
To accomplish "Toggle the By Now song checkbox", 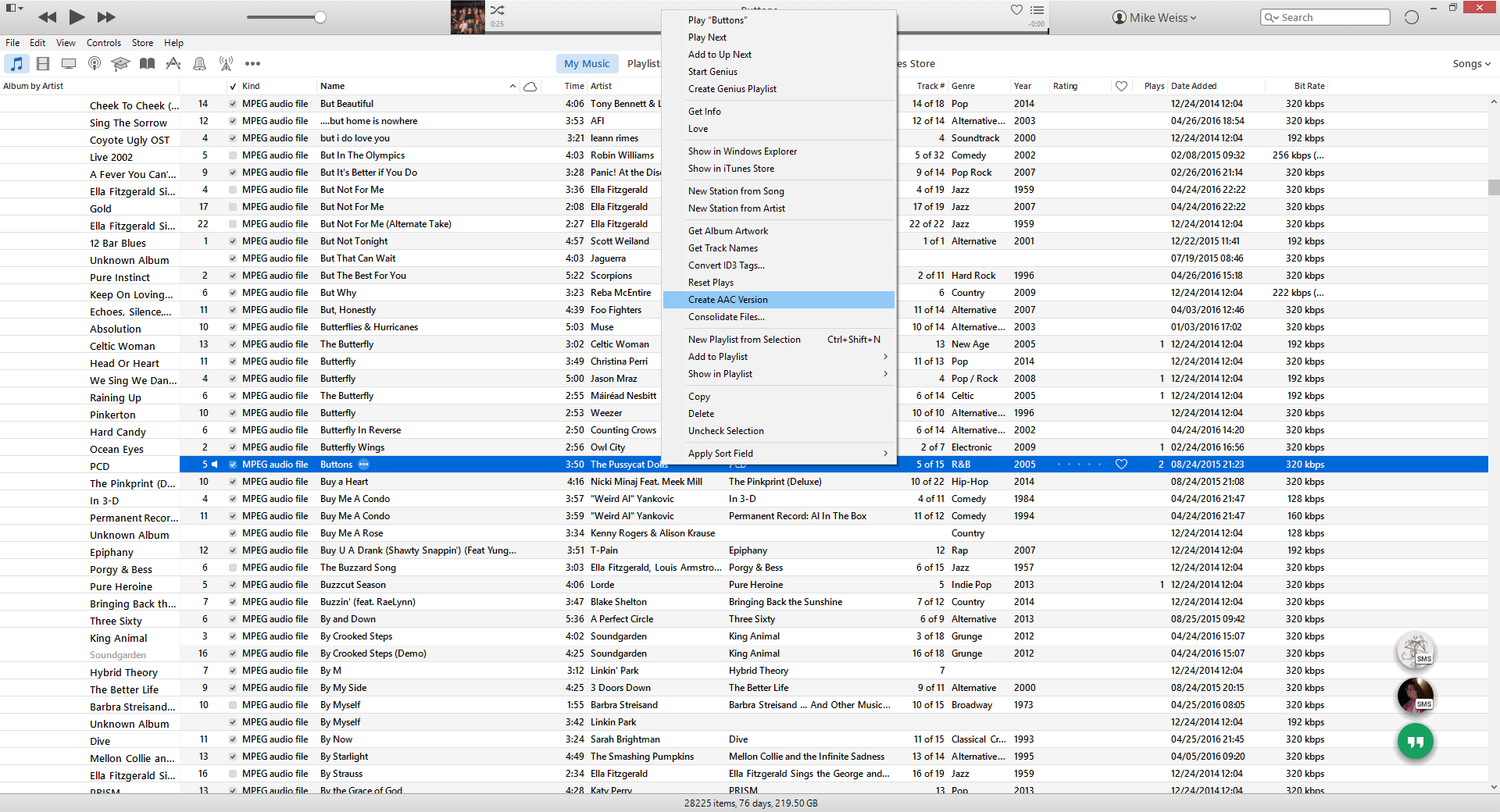I will [232, 739].
